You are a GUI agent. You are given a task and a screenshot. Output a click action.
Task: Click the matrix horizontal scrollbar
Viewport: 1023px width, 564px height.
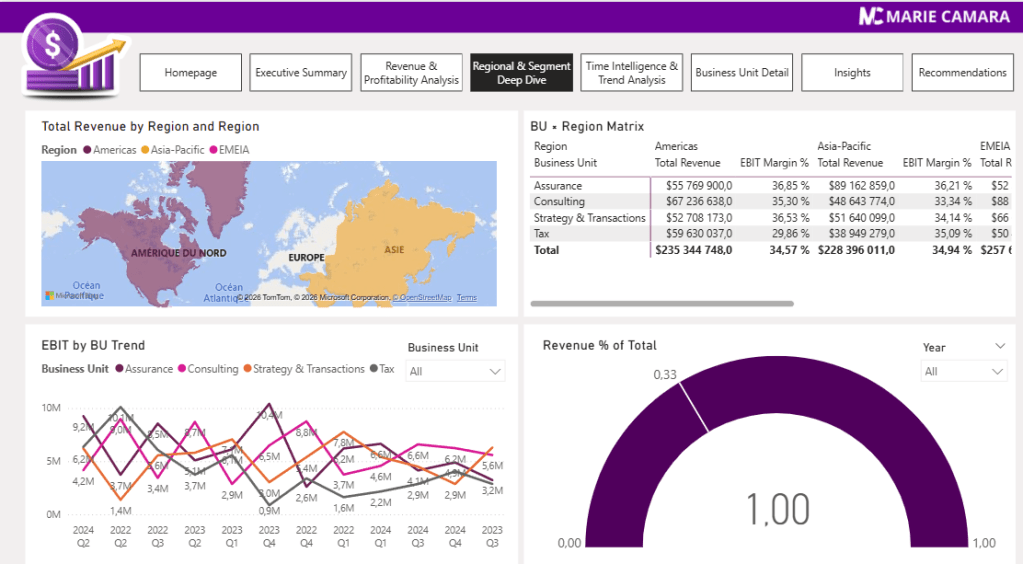click(x=661, y=303)
